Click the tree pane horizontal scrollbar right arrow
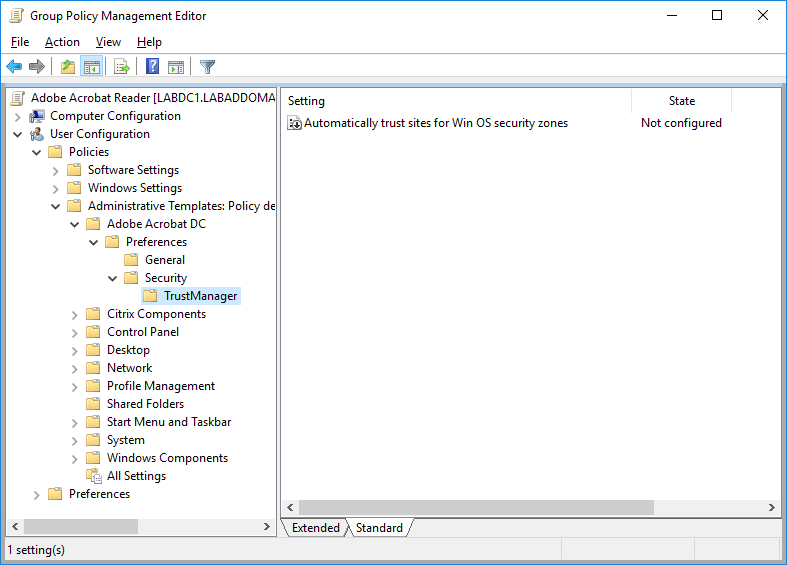 (267, 527)
